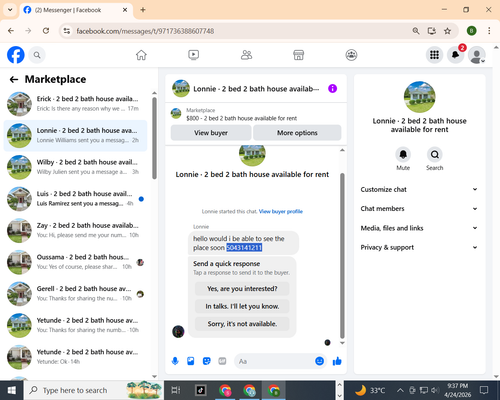500x400 pixels.
Task: Open Erick's conversation in the list
Action: click(x=75, y=104)
